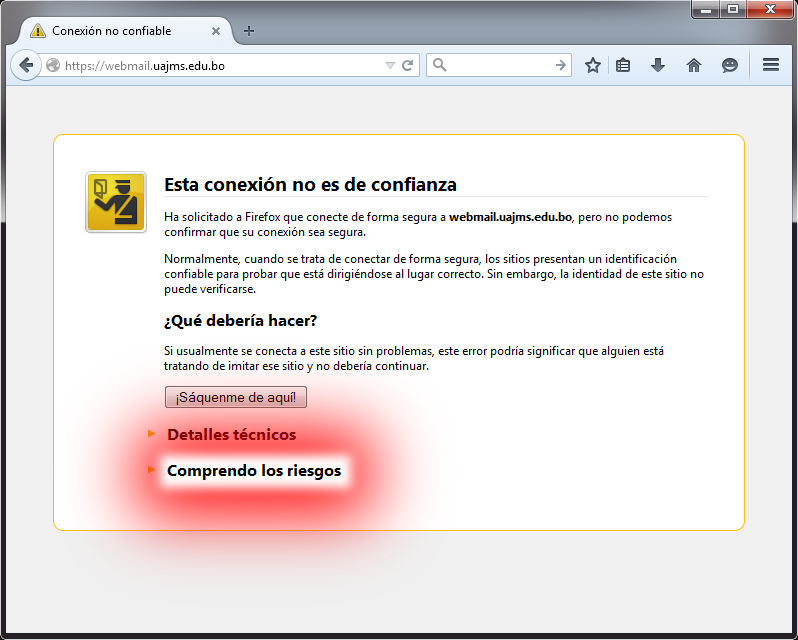This screenshot has height=640, width=798.
Task: Click the globe site identity icon
Action: click(54, 66)
